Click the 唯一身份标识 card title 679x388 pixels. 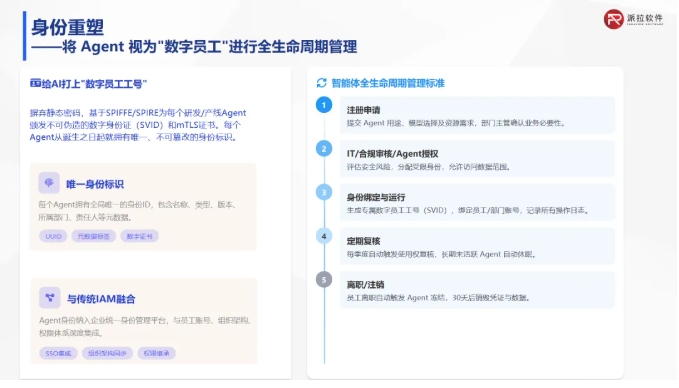click(x=95, y=184)
